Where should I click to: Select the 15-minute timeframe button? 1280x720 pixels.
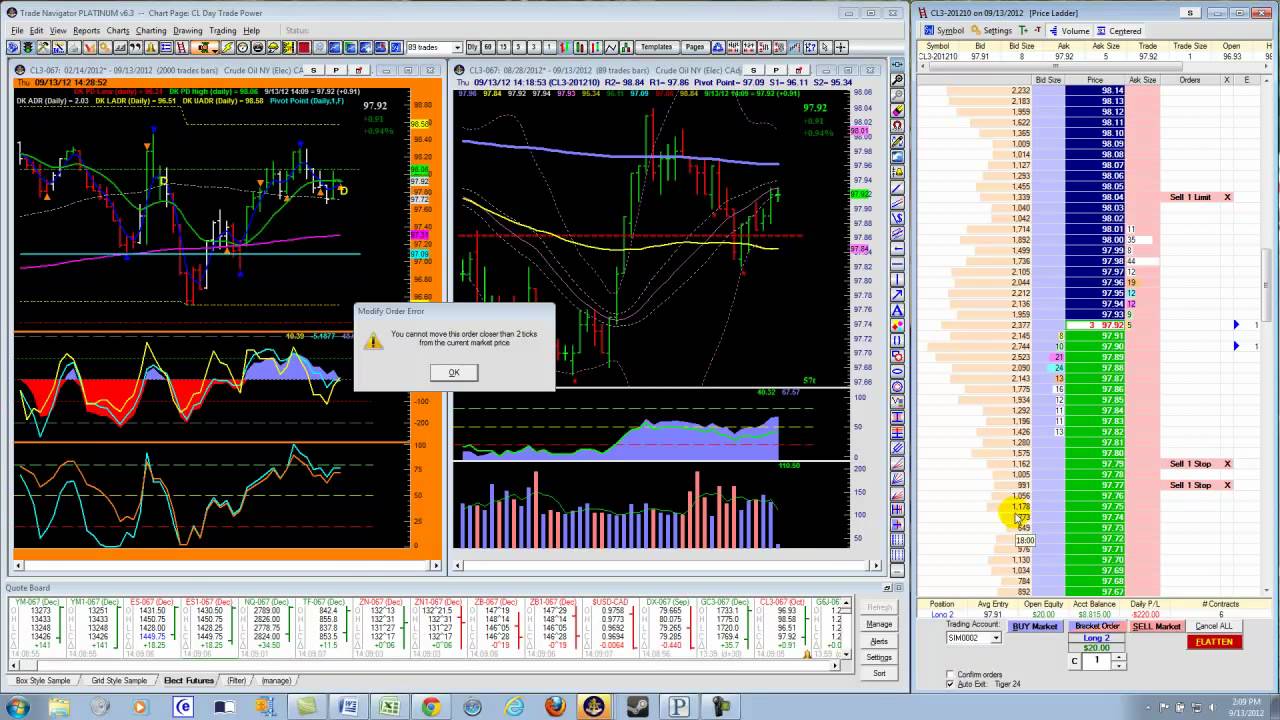coord(503,47)
